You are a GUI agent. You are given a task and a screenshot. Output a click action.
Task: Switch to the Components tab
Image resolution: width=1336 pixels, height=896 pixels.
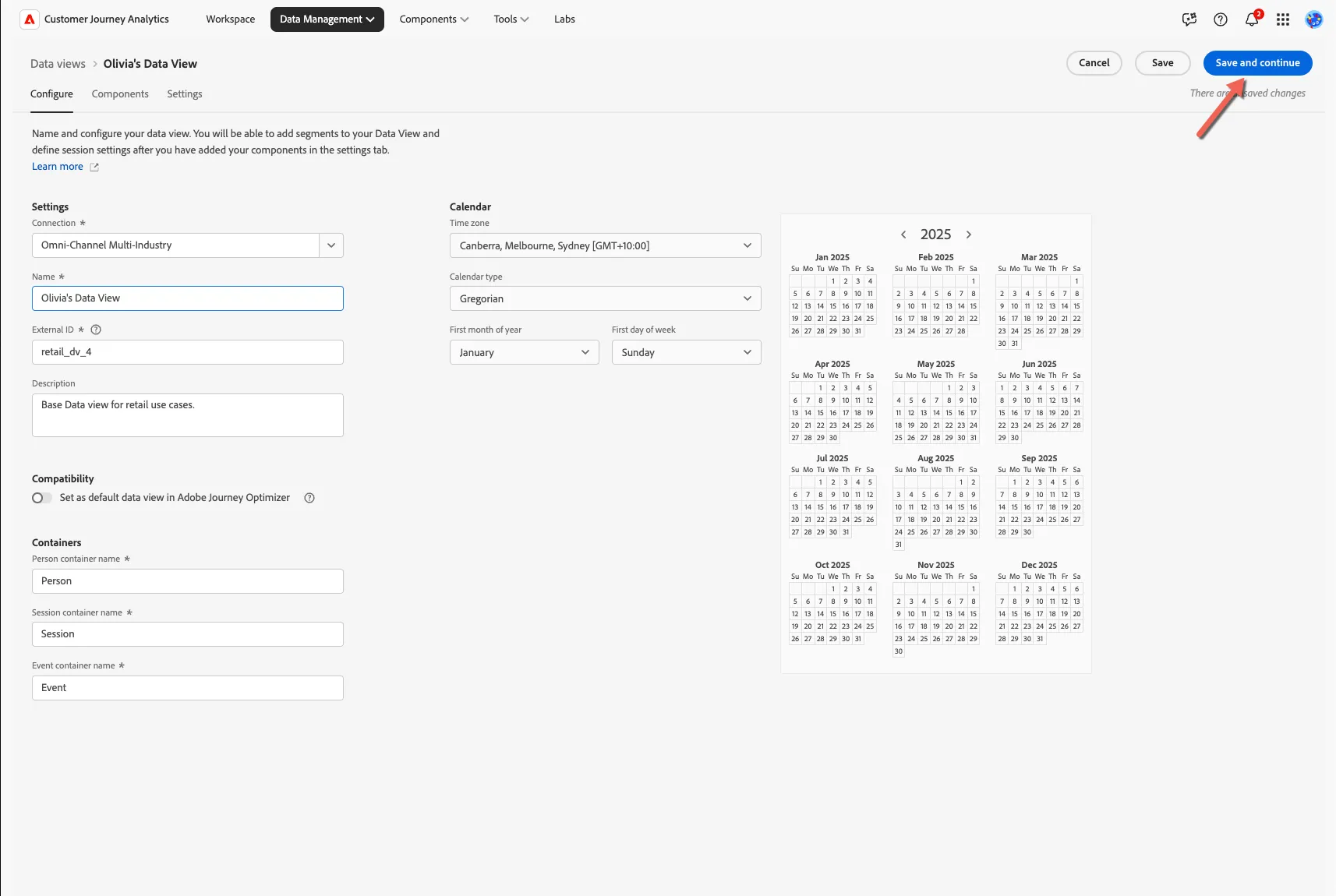click(120, 94)
